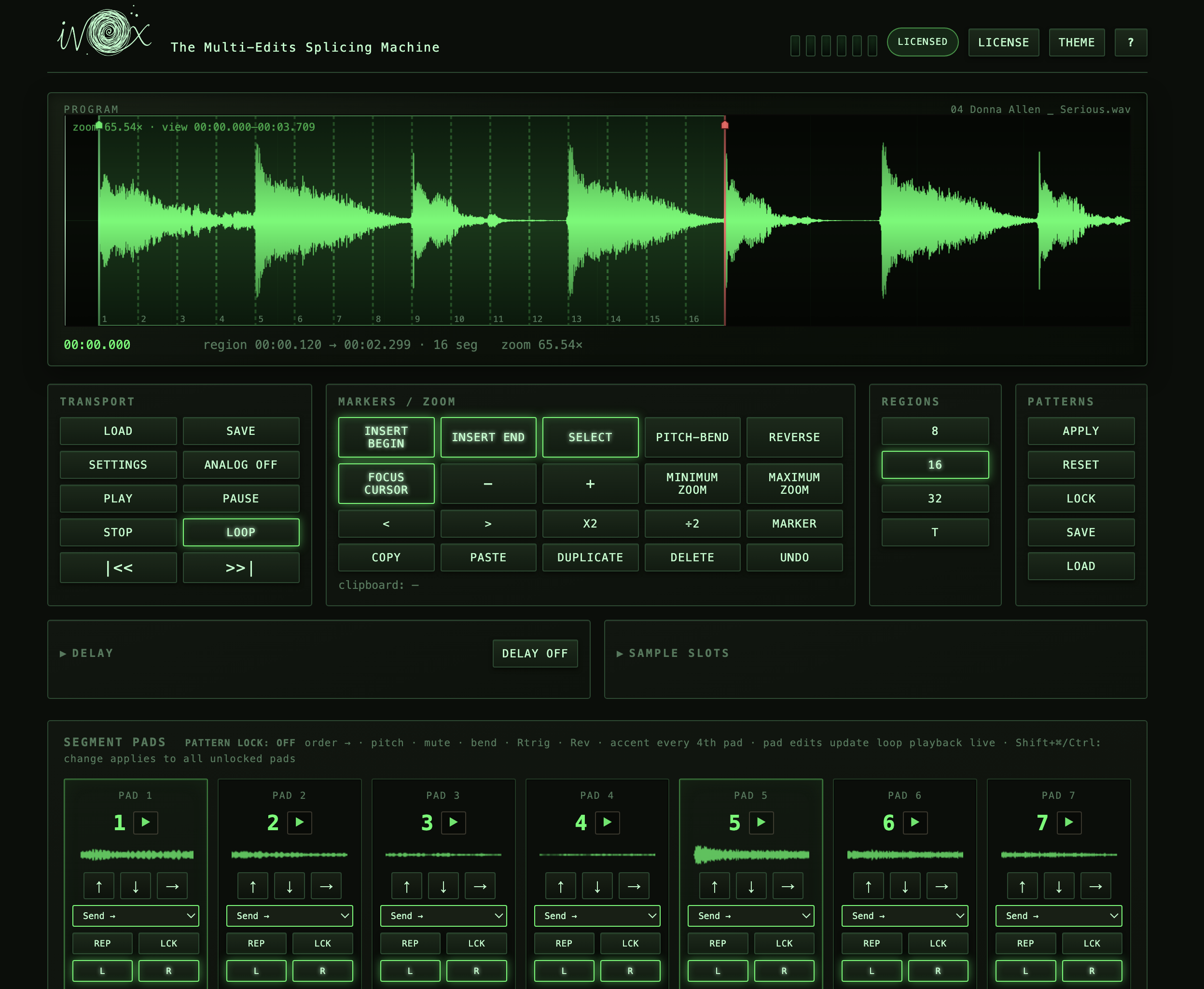
Task: Click Pad 7 right arrow icon
Action: click(x=1095, y=886)
